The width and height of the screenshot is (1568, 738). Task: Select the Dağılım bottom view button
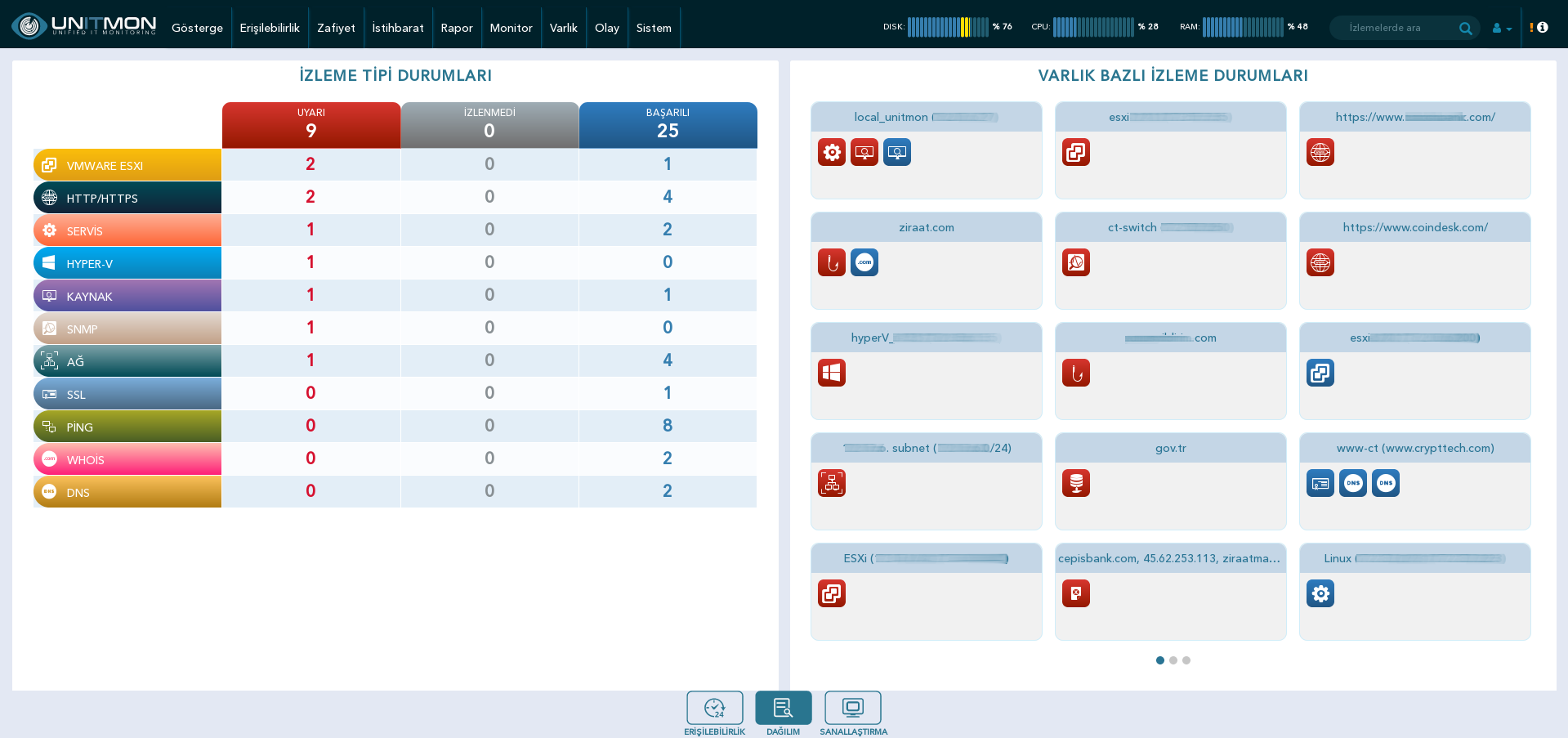coord(784,713)
